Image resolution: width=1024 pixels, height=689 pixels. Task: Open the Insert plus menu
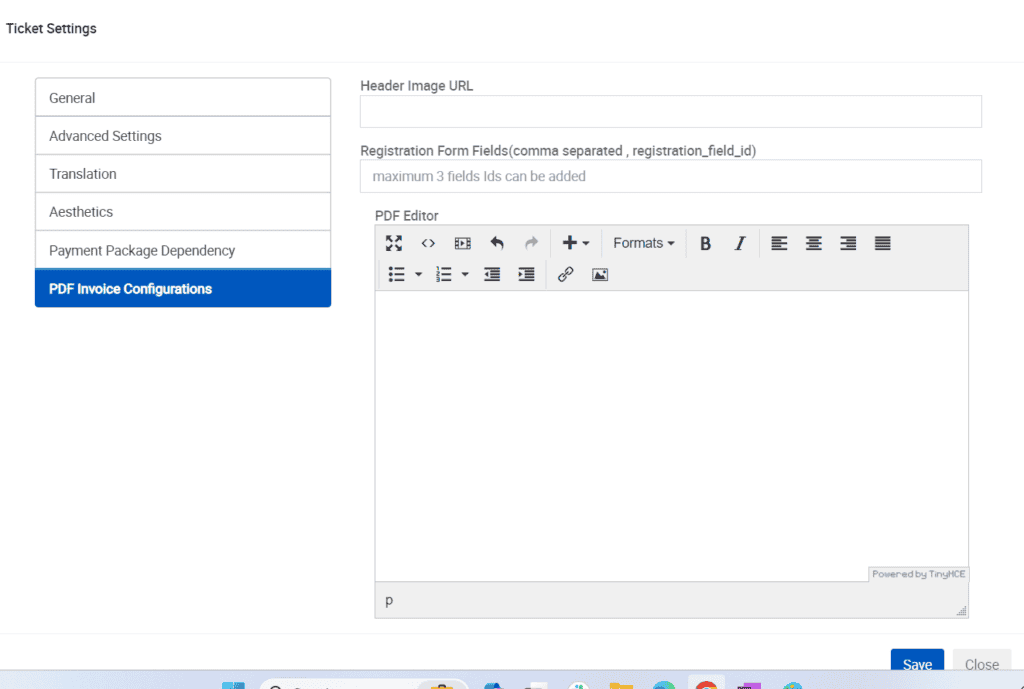[576, 244]
